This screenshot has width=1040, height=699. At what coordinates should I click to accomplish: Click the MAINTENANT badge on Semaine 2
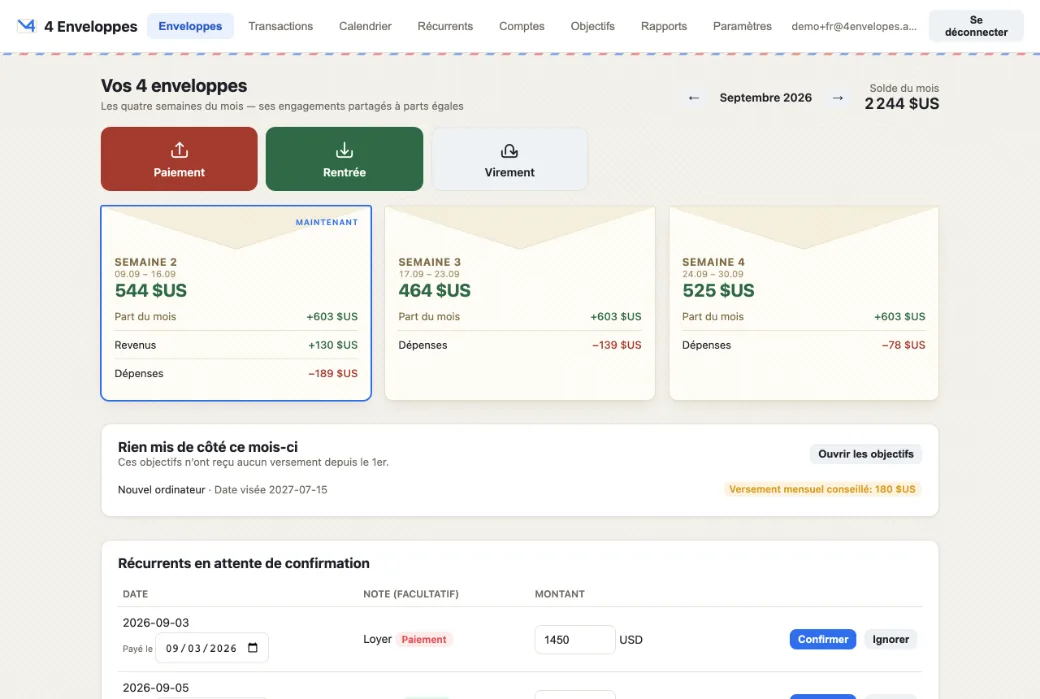326,222
